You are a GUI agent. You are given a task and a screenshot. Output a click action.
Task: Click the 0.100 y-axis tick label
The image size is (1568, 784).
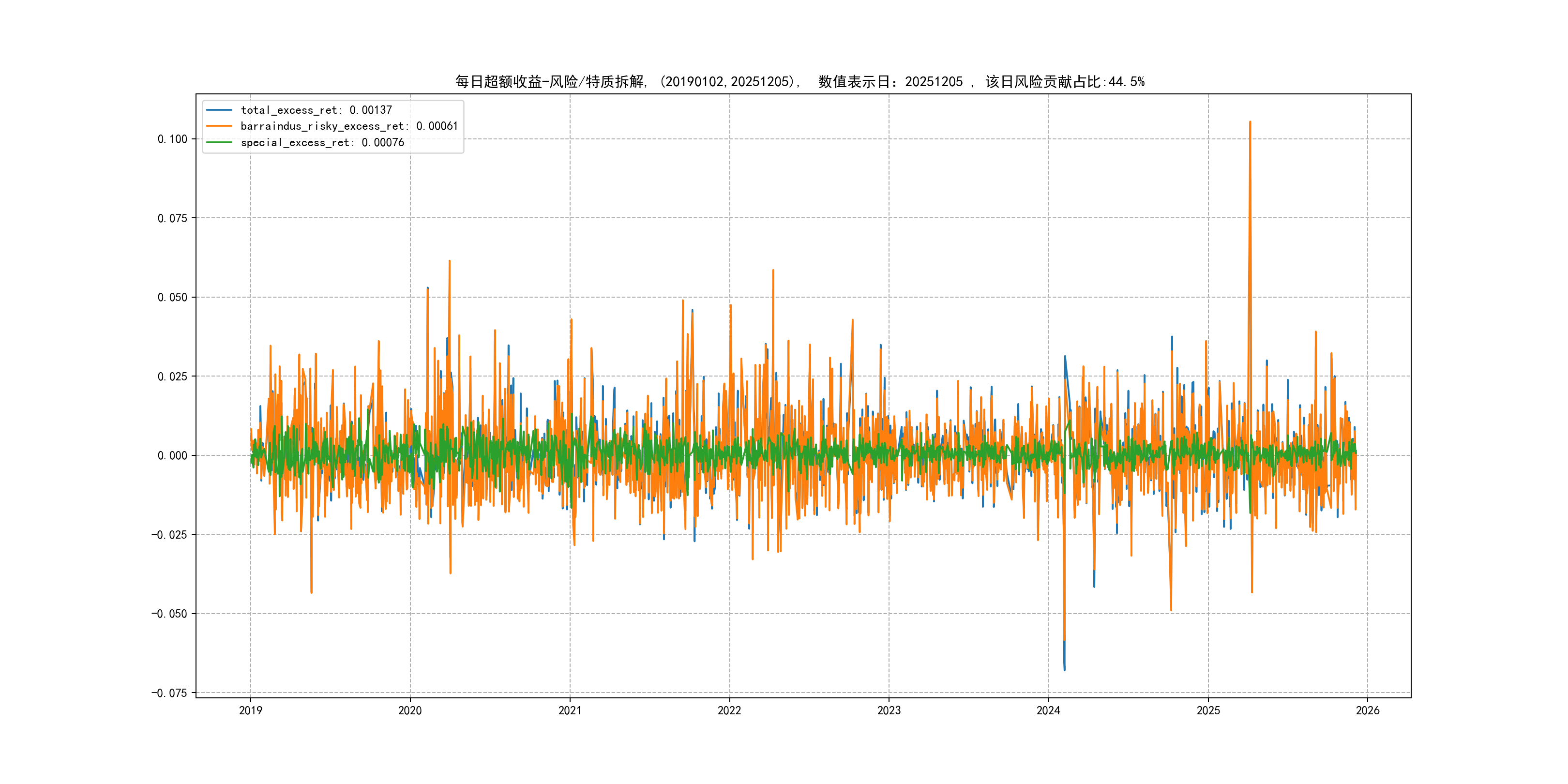pyautogui.click(x=172, y=139)
